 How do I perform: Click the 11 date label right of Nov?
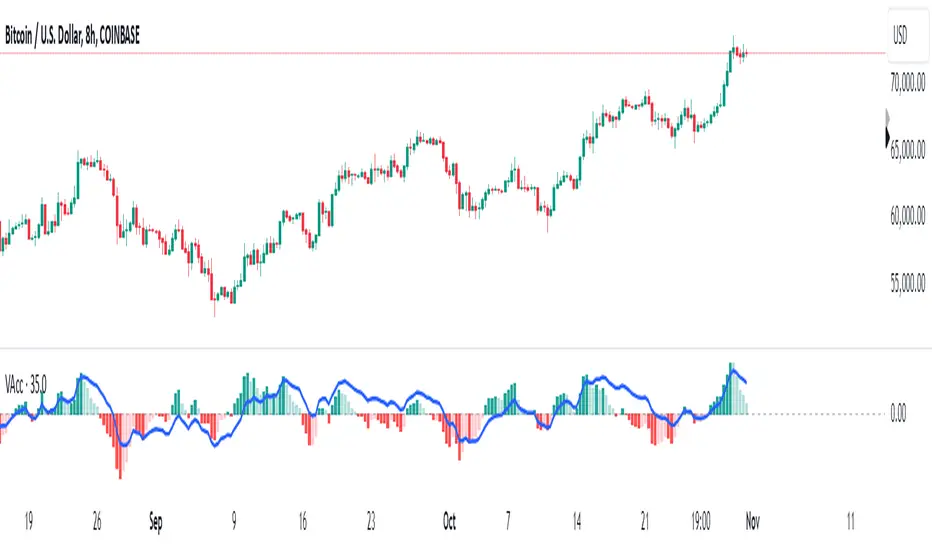(x=850, y=521)
